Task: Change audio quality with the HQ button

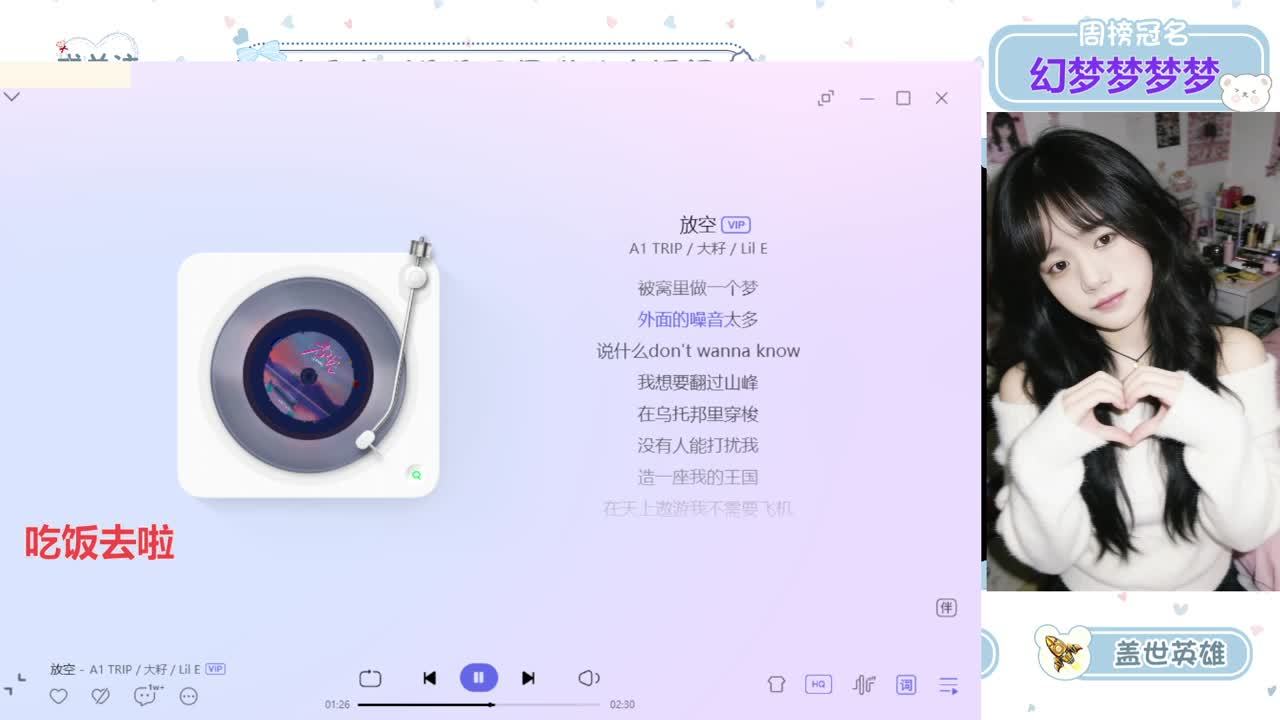Action: [x=818, y=685]
